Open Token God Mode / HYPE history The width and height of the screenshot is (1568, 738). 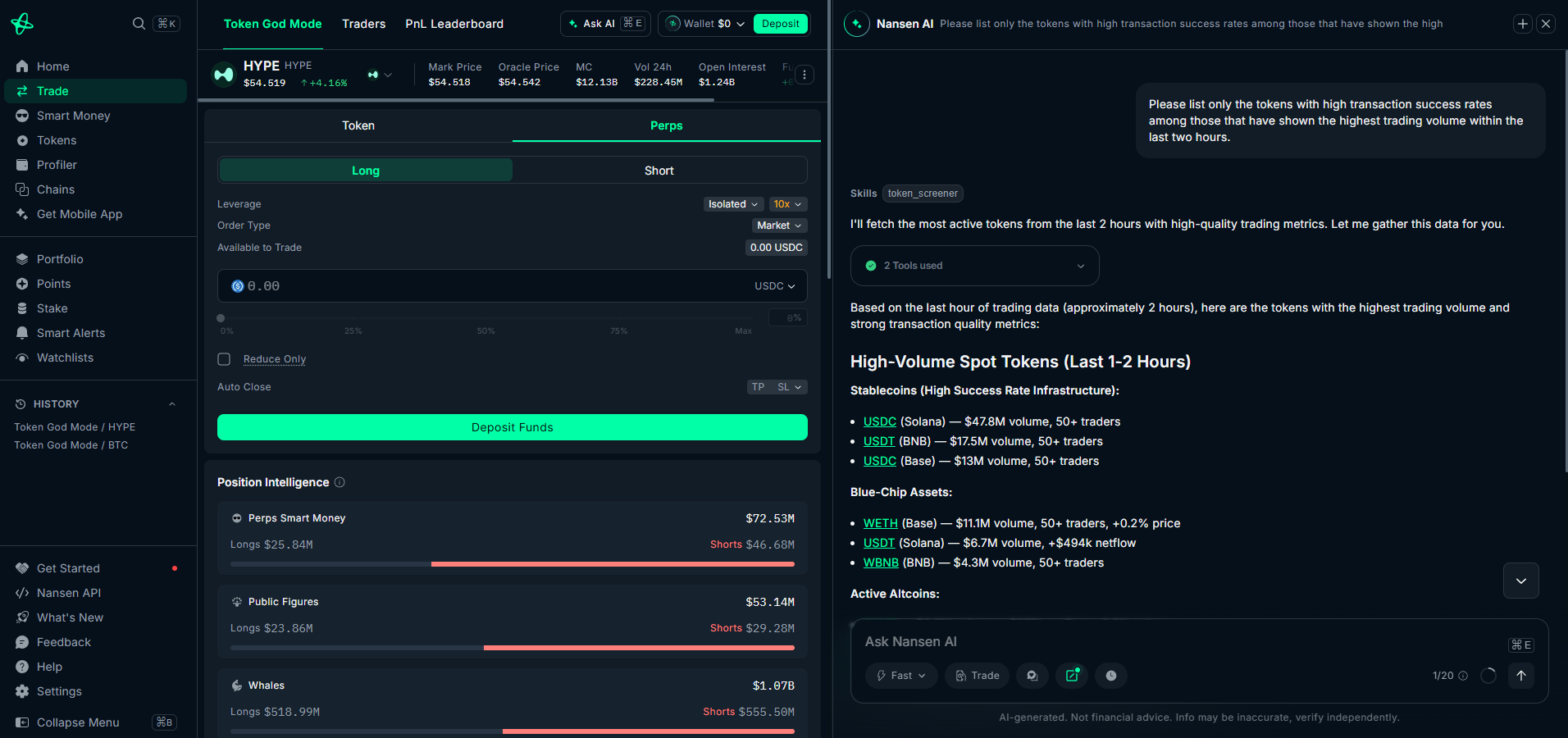click(75, 427)
